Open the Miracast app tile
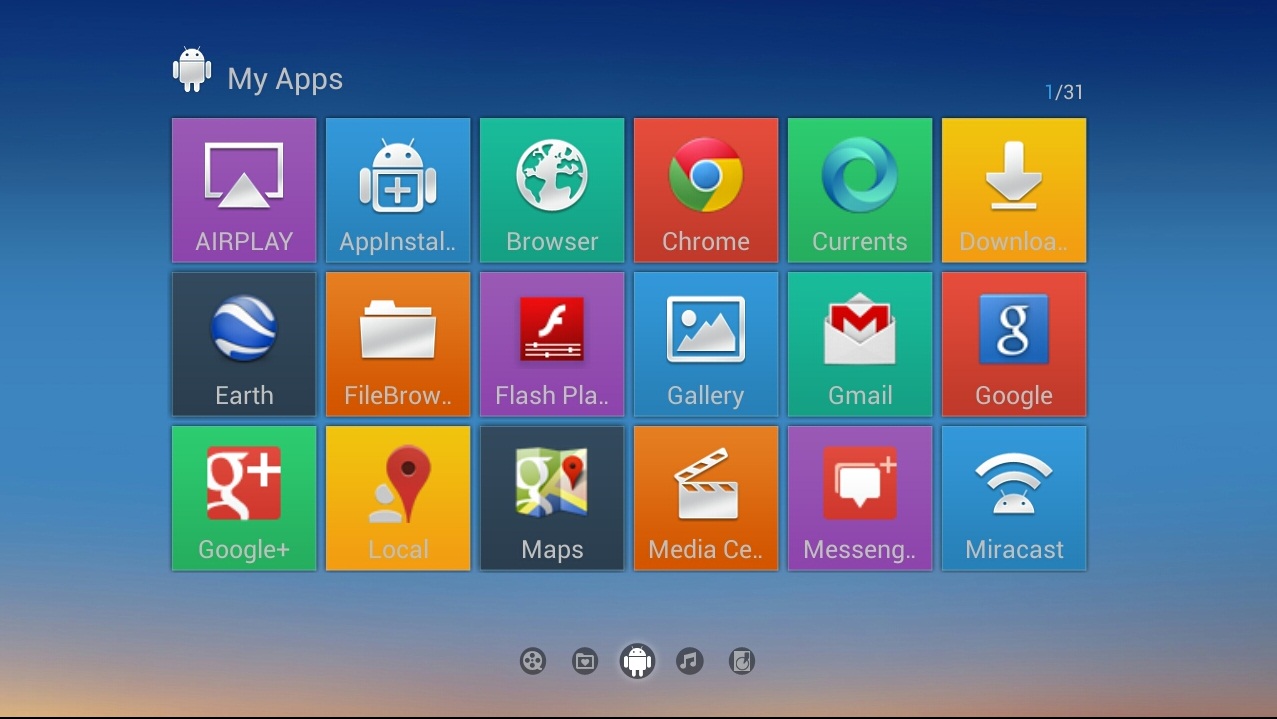The width and height of the screenshot is (1277, 719). (x=1014, y=498)
